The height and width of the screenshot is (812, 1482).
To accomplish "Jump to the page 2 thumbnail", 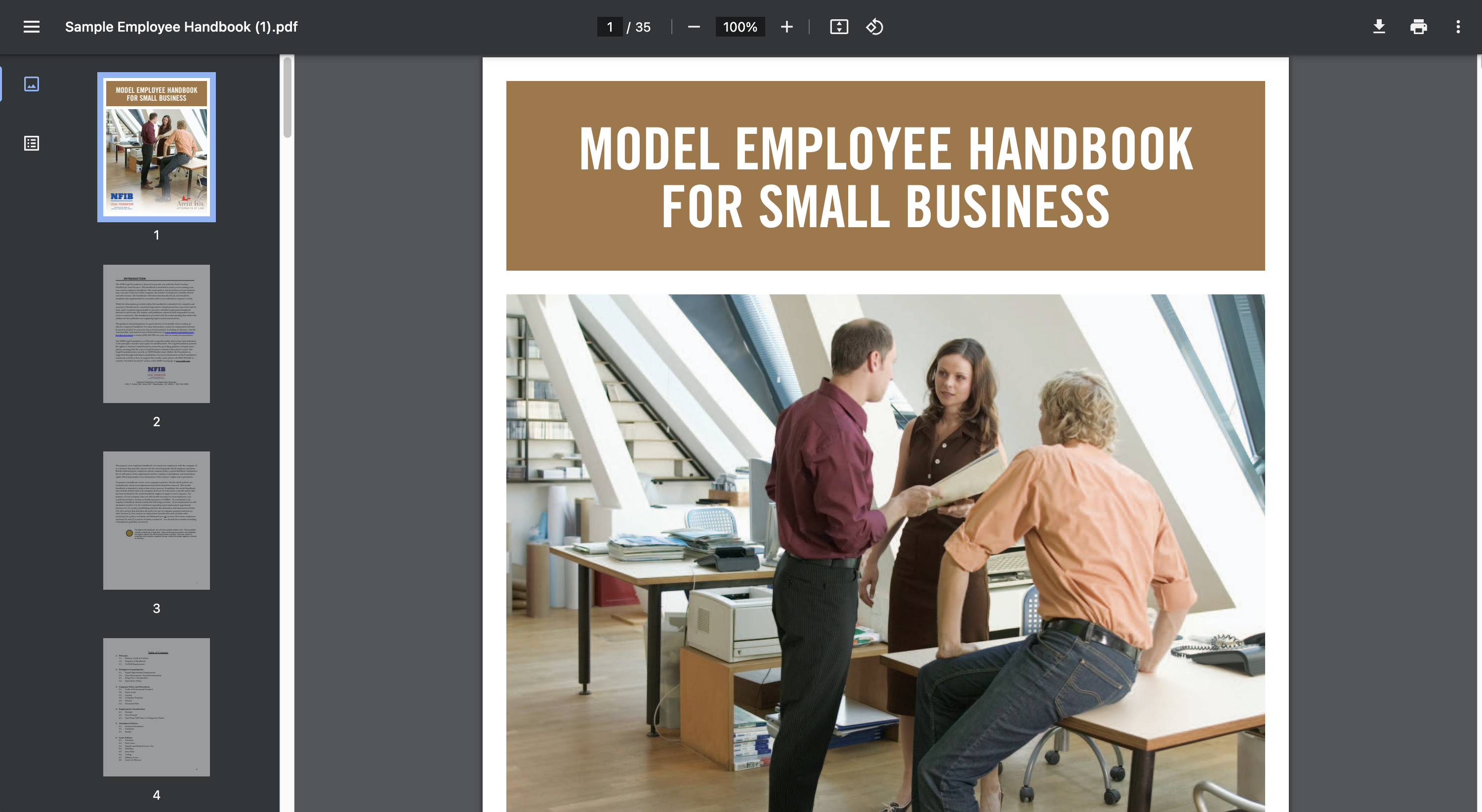I will point(157,333).
